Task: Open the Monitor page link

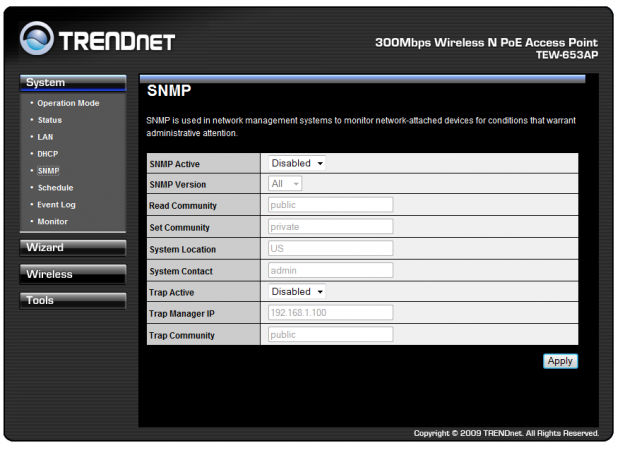Action: (52, 222)
